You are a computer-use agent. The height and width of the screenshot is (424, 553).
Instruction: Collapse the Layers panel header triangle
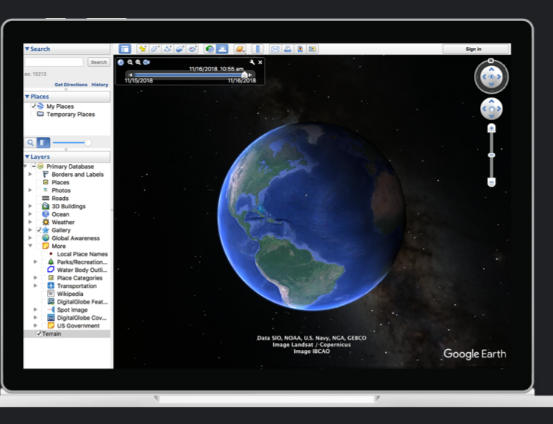click(27, 157)
